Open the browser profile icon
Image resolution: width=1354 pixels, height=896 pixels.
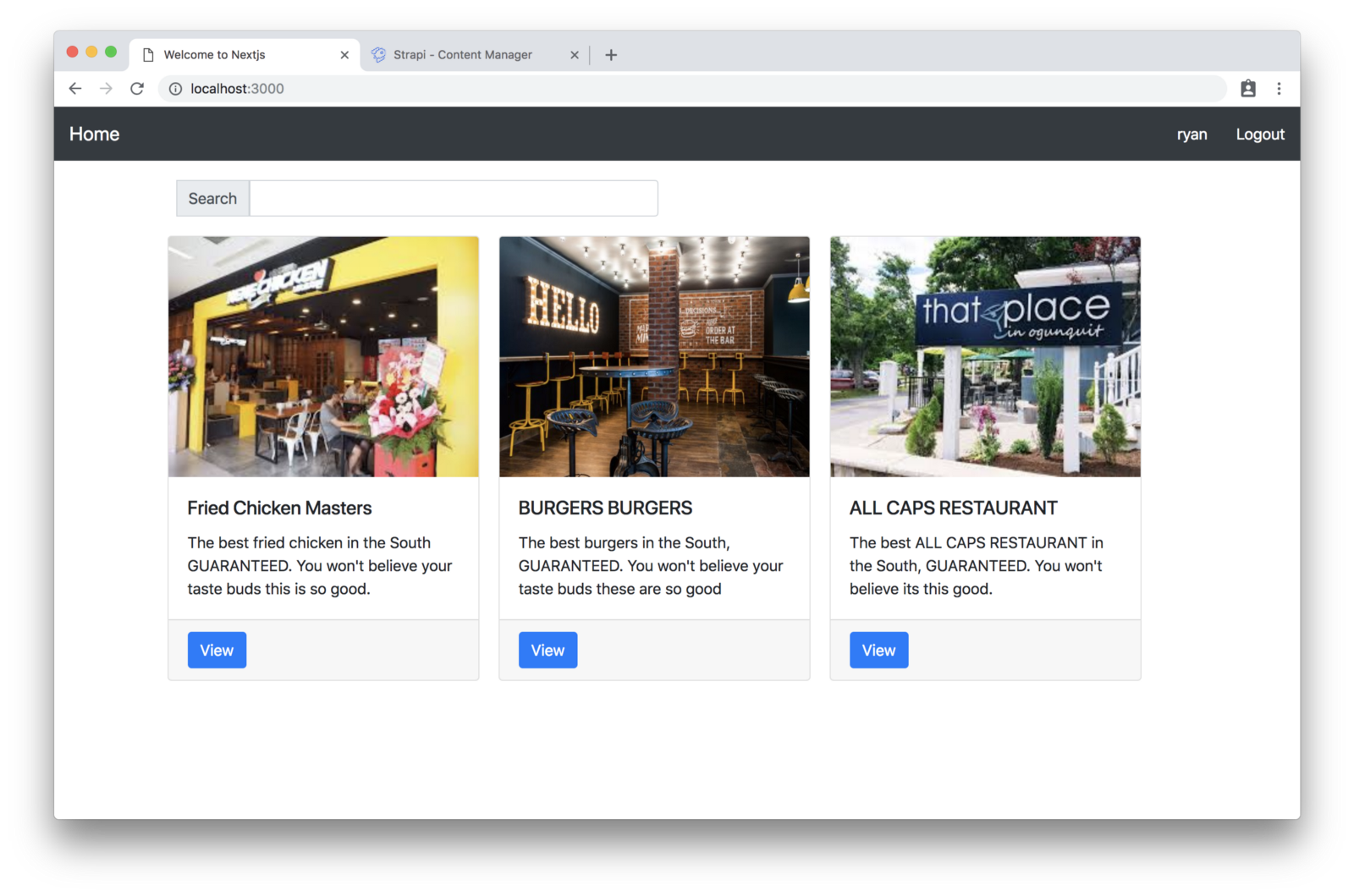pyautogui.click(x=1247, y=89)
